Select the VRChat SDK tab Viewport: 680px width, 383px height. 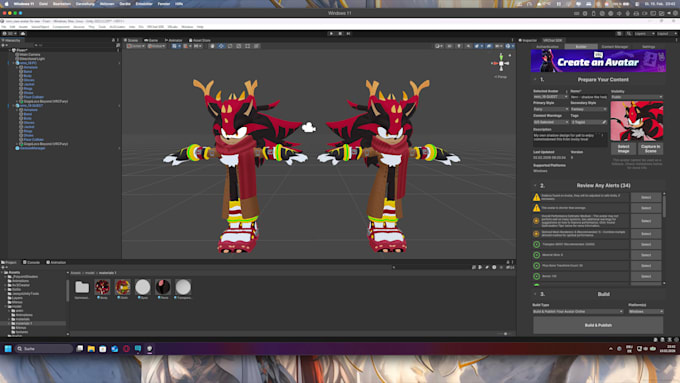(552, 40)
